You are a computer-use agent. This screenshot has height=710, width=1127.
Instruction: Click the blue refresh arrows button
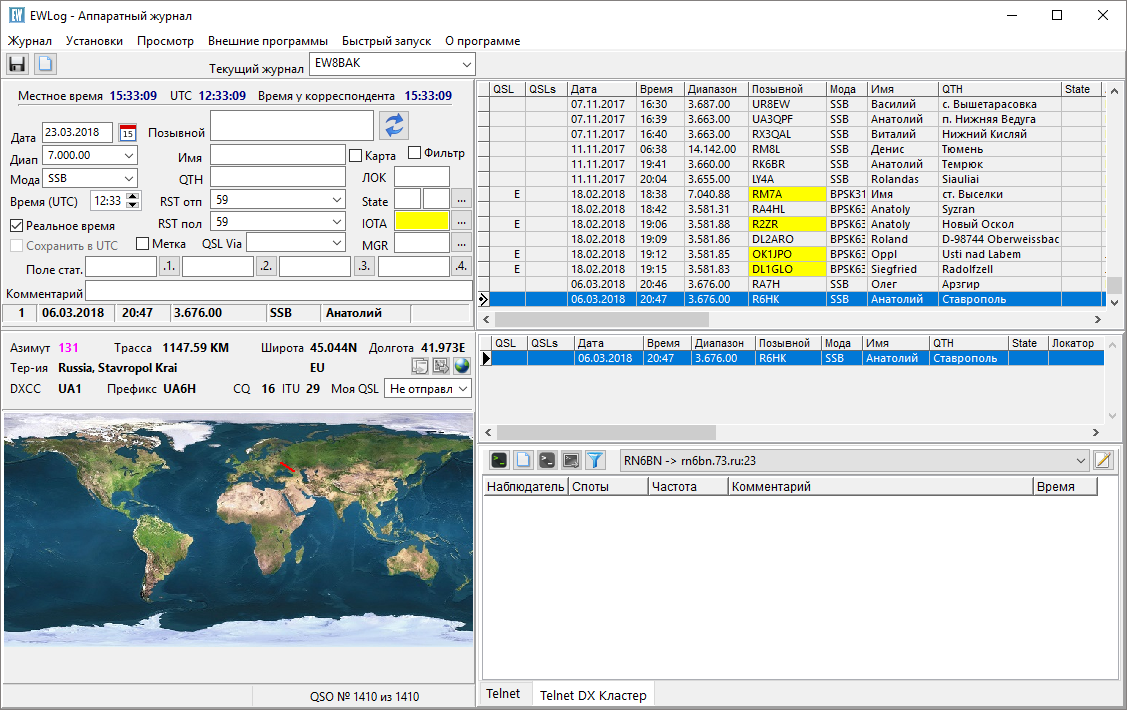coord(394,125)
